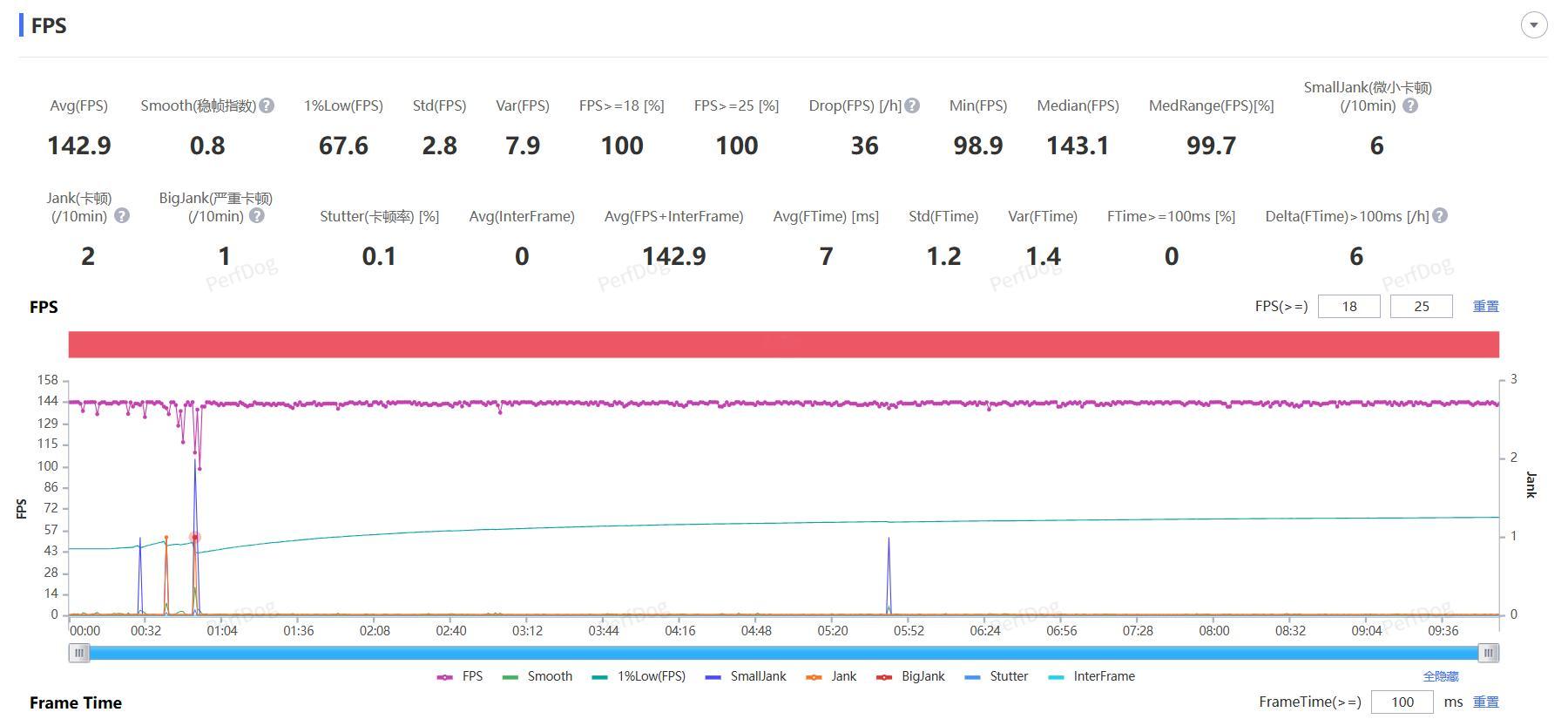
Task: Toggle Smooth series visibility in legend
Action: click(x=537, y=676)
